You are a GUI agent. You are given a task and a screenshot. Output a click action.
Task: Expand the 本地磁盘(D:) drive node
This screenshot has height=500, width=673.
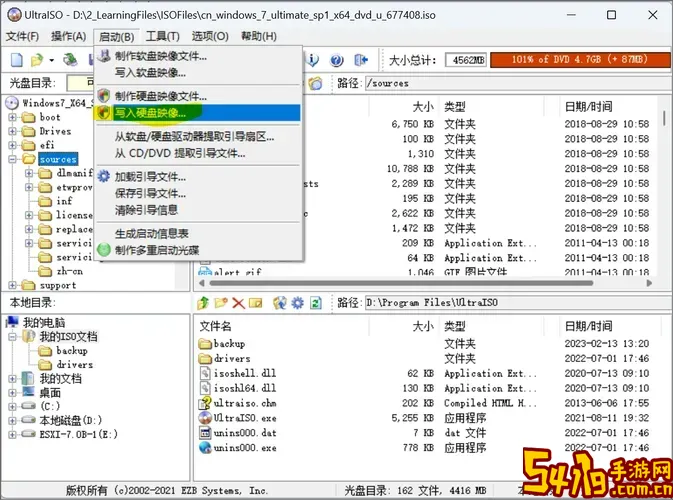pos(12,420)
